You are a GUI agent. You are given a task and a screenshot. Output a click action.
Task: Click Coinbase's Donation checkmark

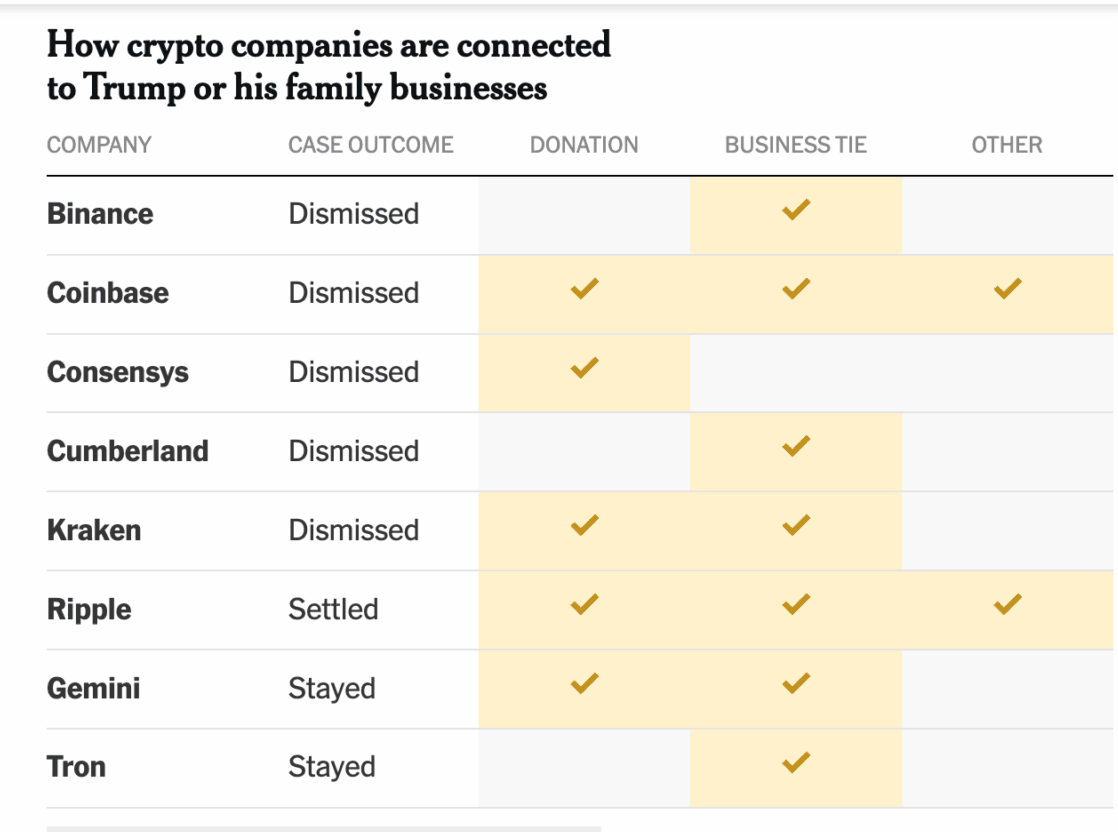(x=584, y=289)
